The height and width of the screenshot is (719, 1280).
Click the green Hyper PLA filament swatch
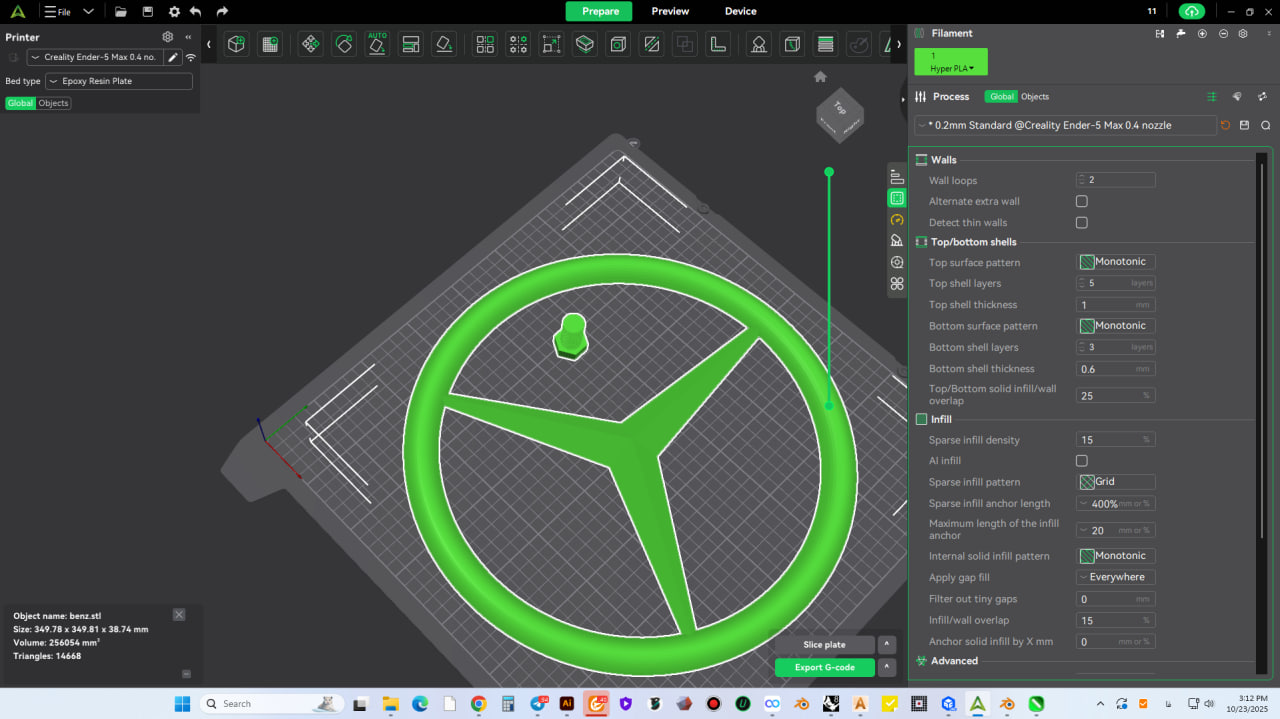950,62
